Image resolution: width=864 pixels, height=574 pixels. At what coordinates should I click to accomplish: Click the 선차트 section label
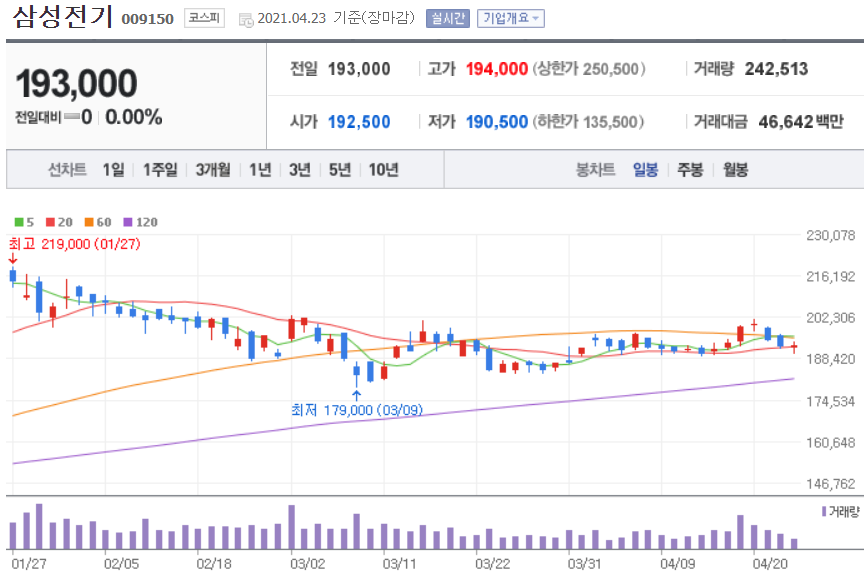click(67, 170)
